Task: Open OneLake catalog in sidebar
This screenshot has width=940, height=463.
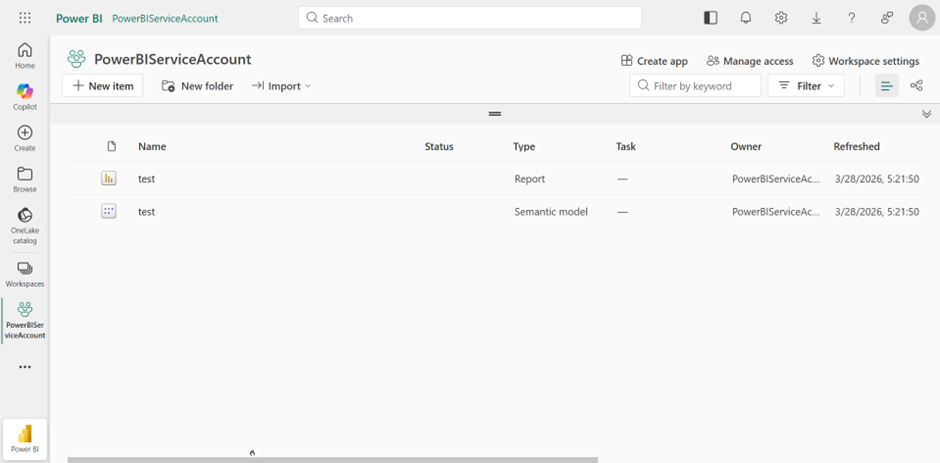Action: pyautogui.click(x=25, y=222)
